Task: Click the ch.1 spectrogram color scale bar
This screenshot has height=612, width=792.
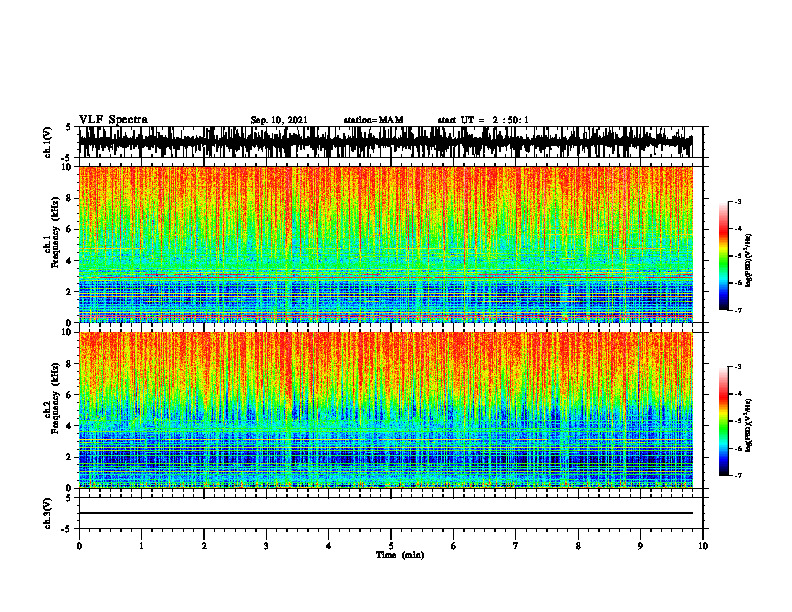Action: tap(723, 256)
